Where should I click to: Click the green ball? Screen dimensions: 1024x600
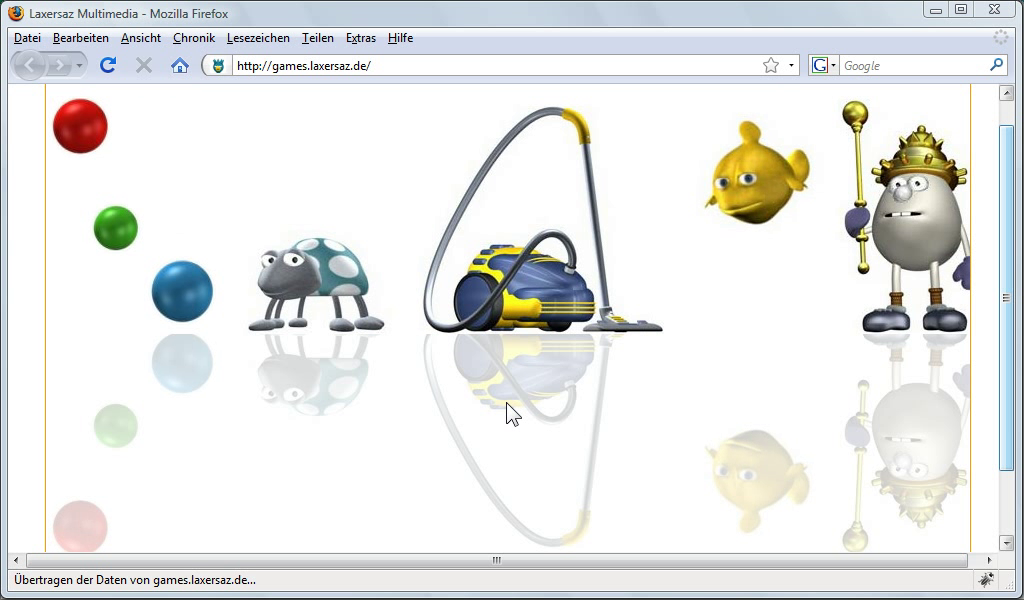(x=116, y=228)
